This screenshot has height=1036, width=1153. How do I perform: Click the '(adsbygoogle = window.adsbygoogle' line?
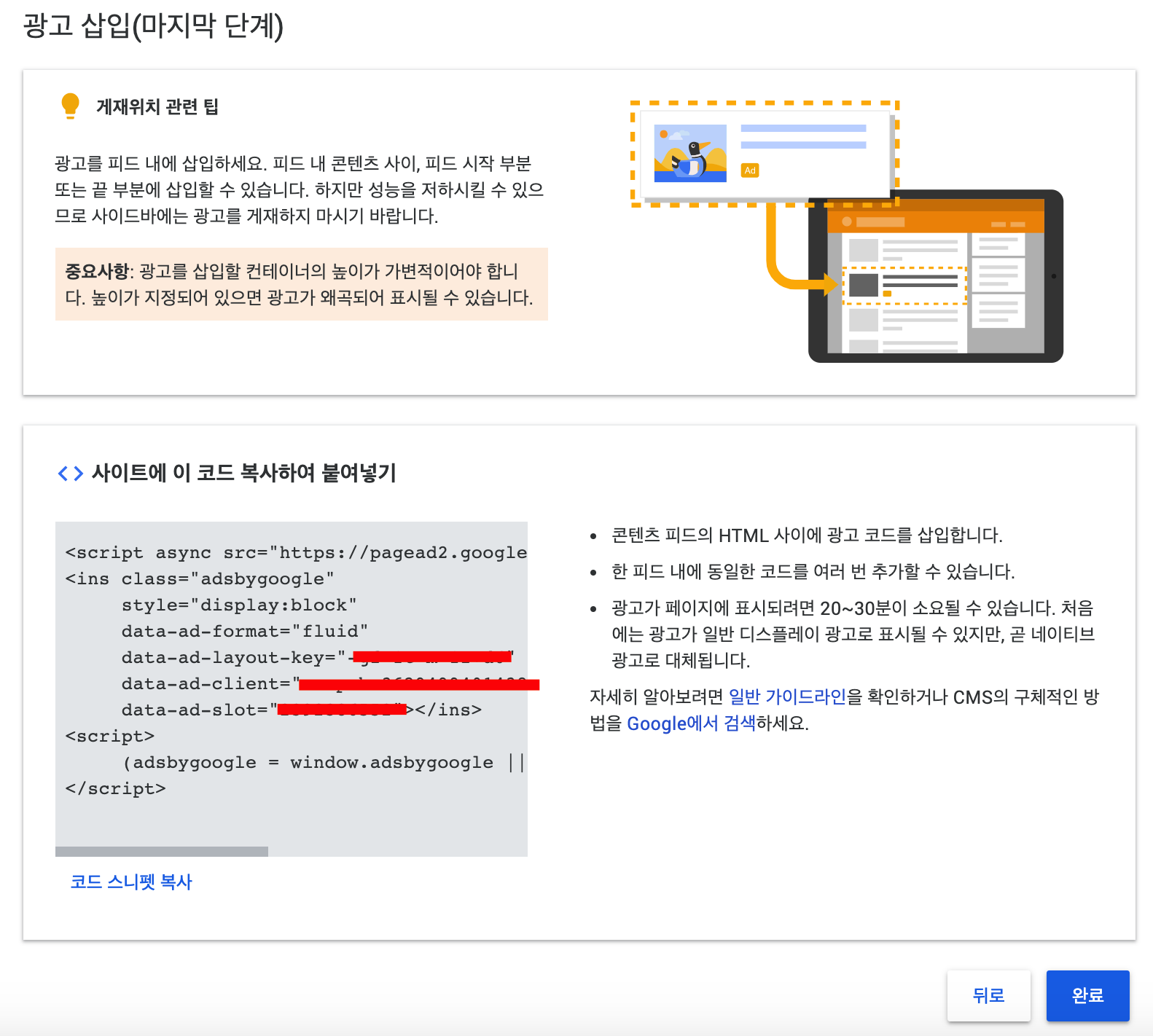tap(324, 762)
